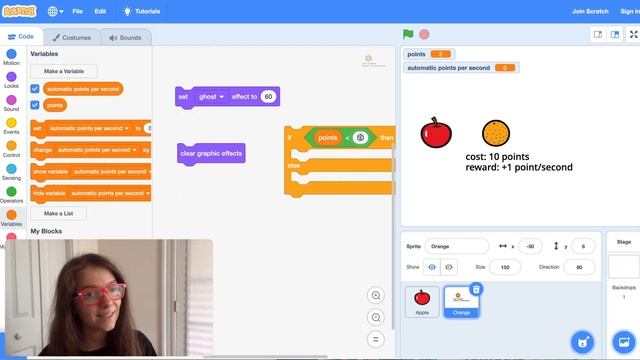This screenshot has width=640, height=360.
Task: Select the Sensing block category
Action: [x=11, y=172]
